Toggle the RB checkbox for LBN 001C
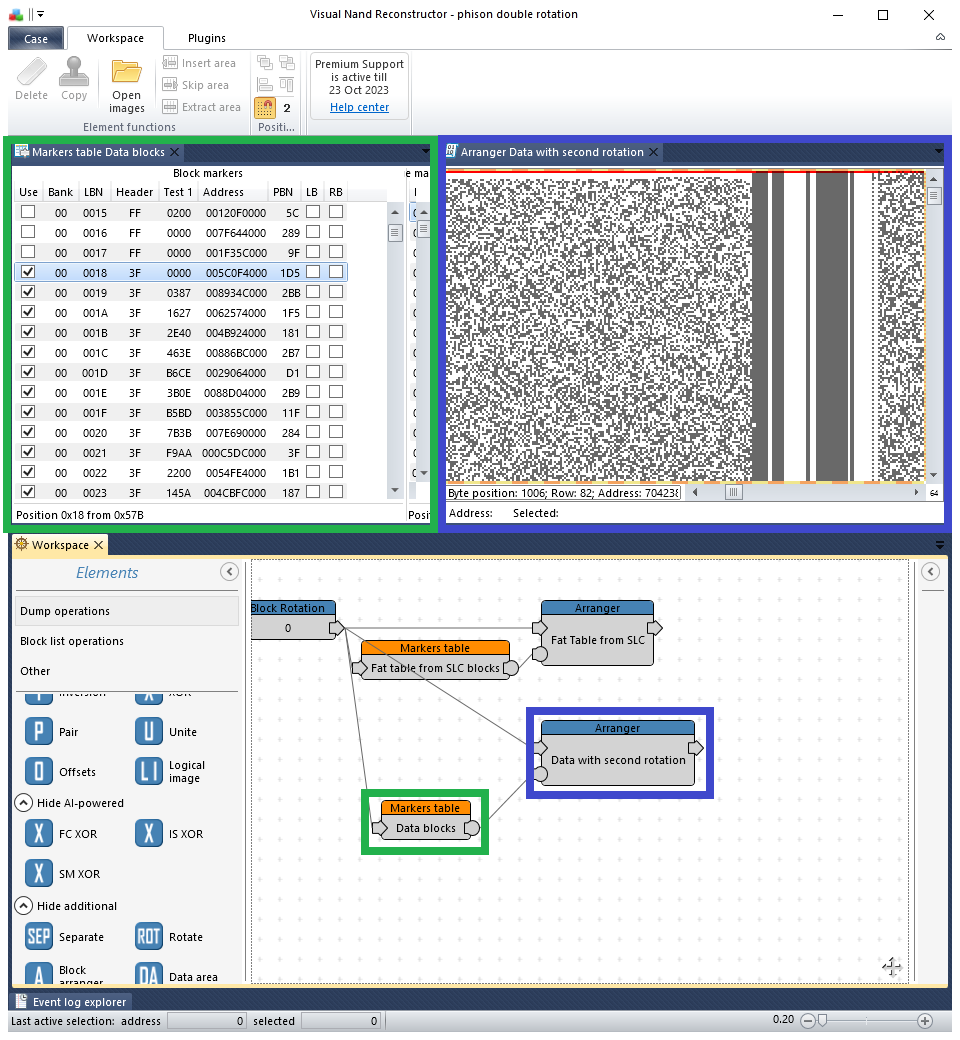Image resolution: width=960 pixels, height=1040 pixels. click(x=336, y=352)
